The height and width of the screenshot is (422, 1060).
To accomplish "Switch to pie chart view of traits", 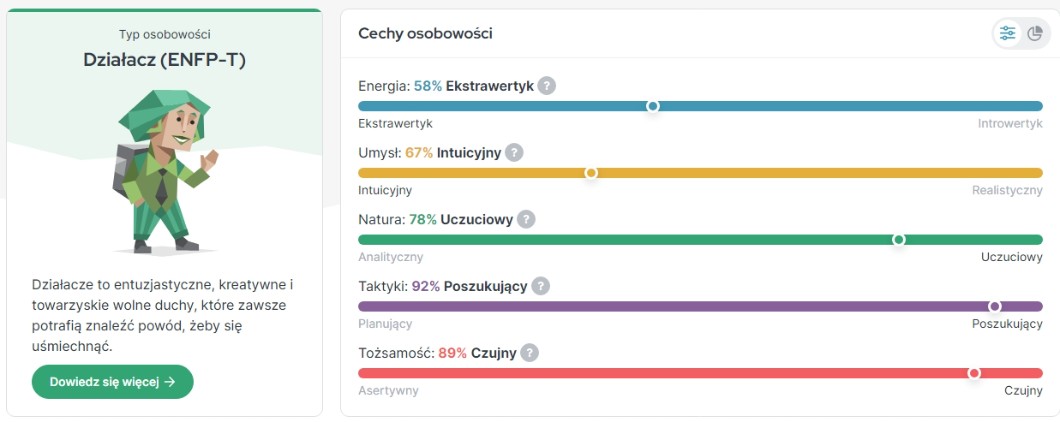I will pyautogui.click(x=1034, y=34).
